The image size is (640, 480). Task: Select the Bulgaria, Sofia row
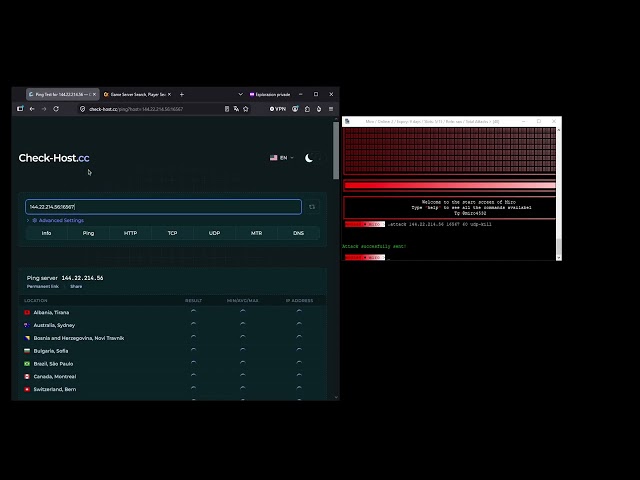172,351
